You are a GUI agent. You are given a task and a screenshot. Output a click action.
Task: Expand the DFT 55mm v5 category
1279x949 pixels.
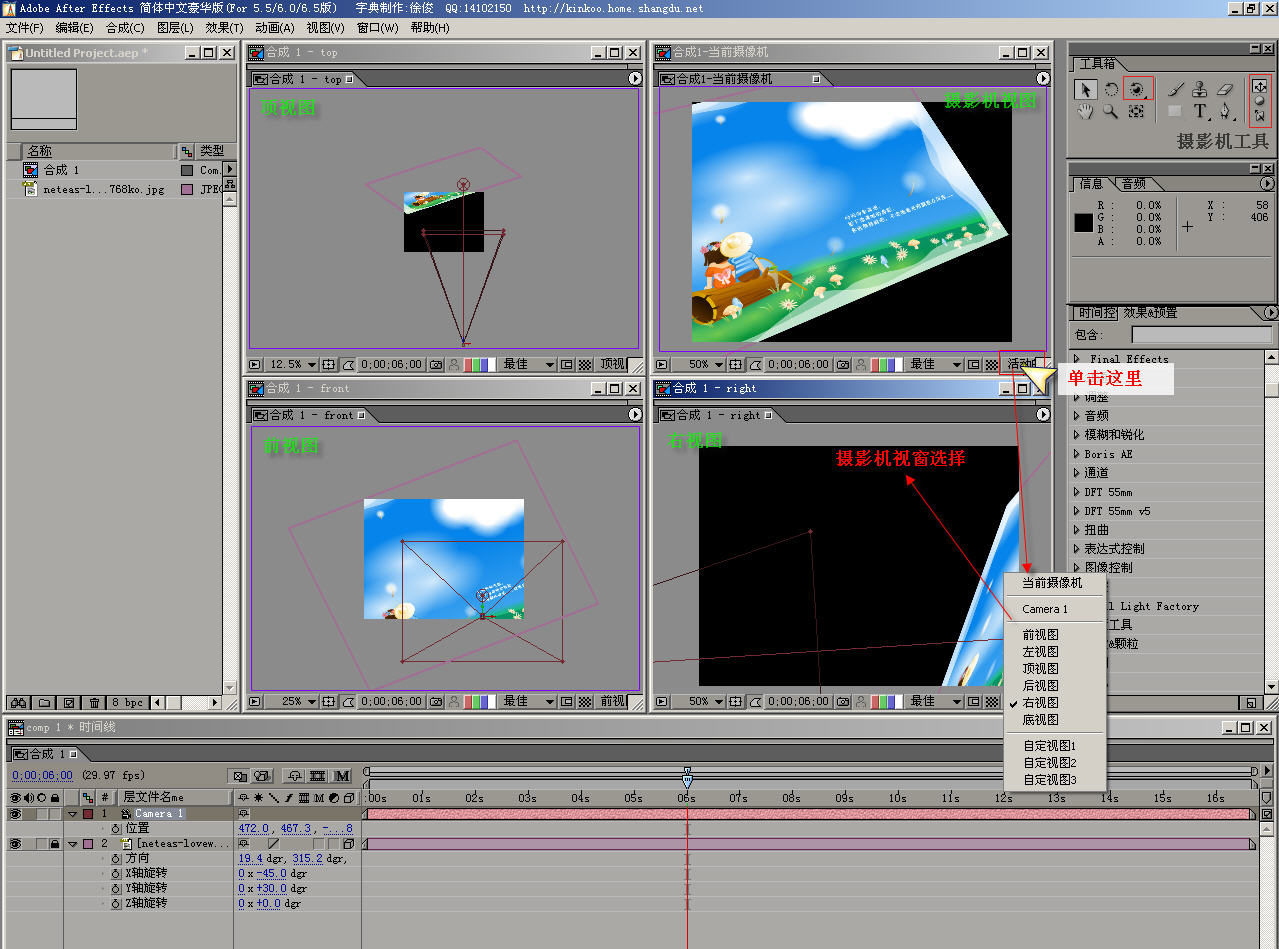pyautogui.click(x=1077, y=511)
